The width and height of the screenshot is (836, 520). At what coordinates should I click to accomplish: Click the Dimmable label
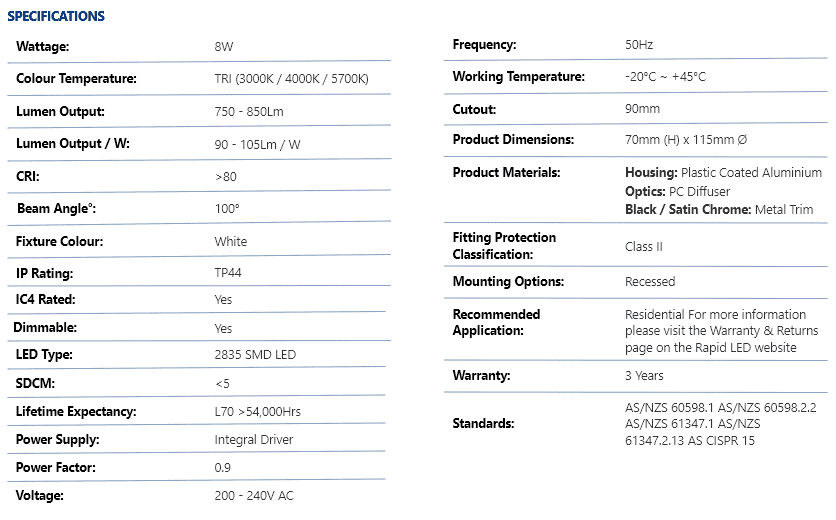(45, 328)
